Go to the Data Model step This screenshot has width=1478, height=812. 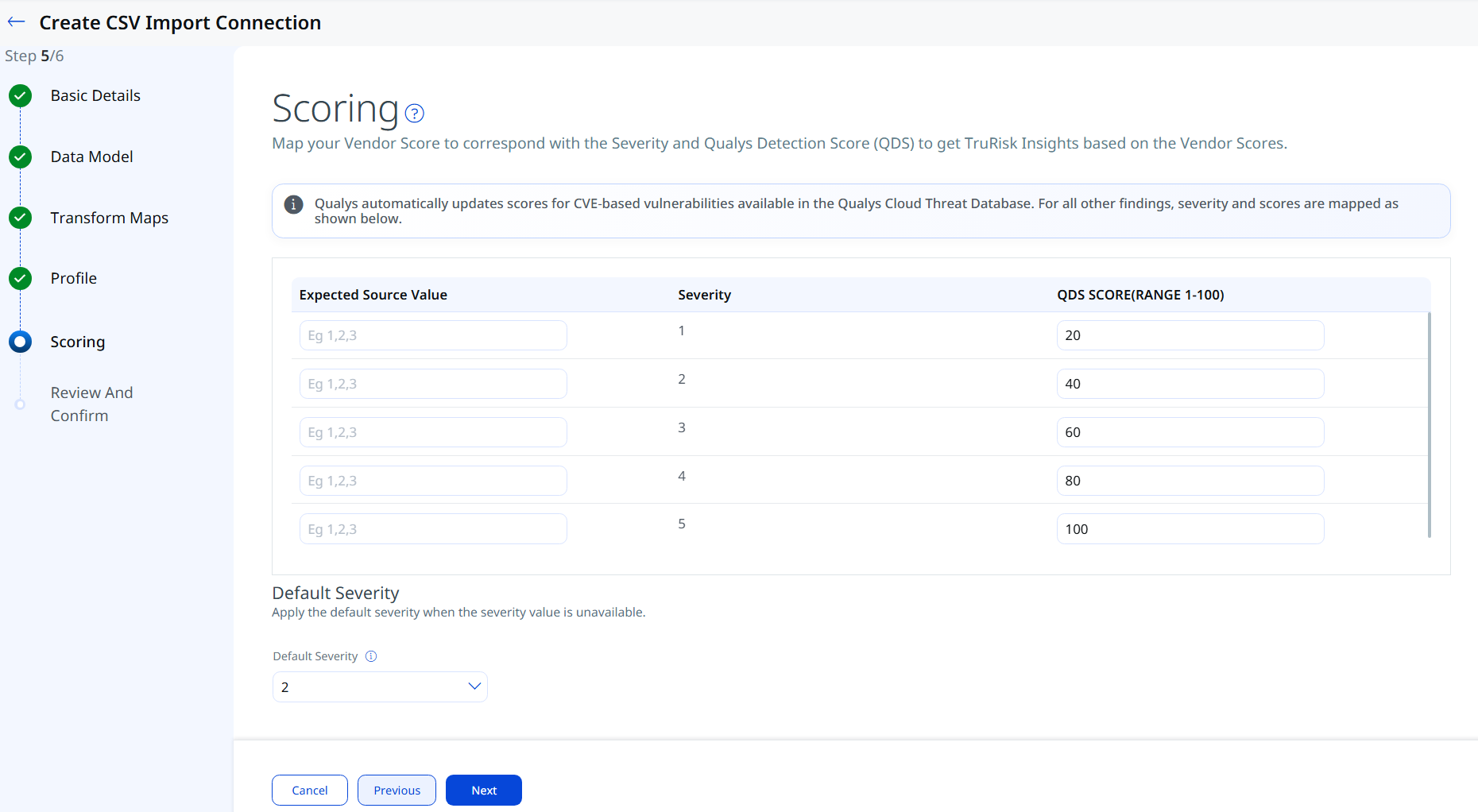(92, 157)
